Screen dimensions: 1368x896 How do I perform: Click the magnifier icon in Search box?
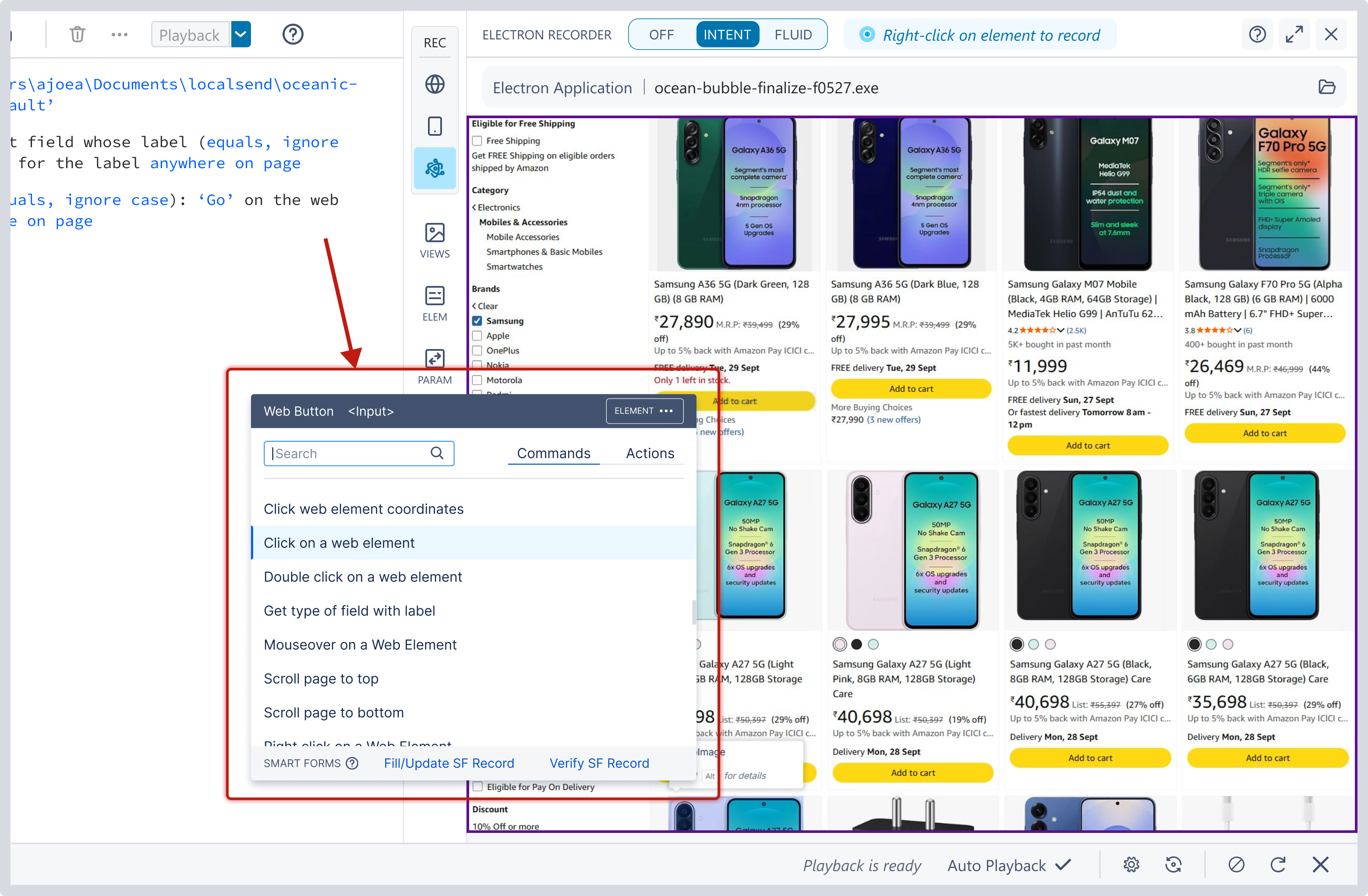point(437,453)
